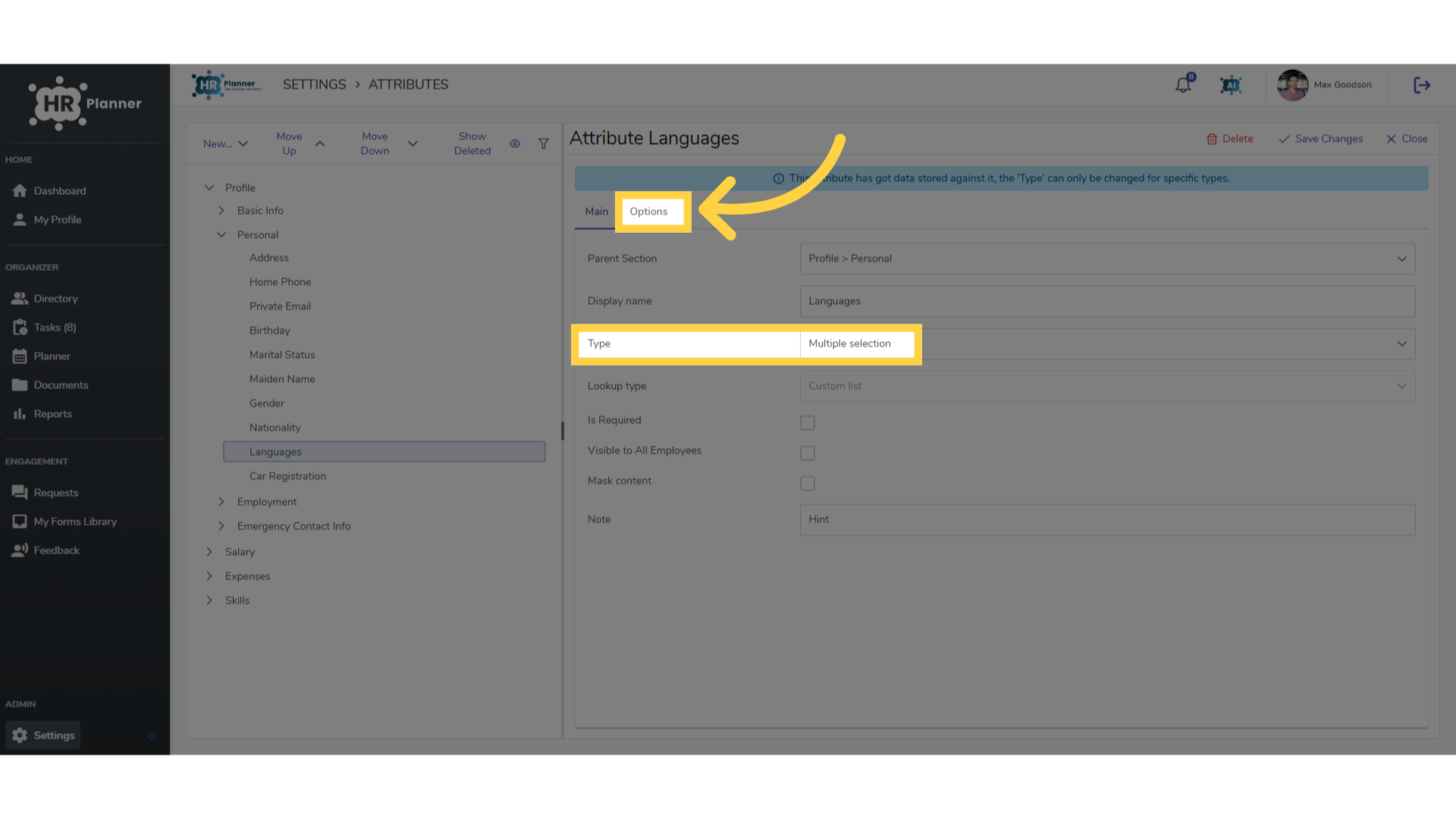Switch to the Main tab
The height and width of the screenshot is (819, 1456).
coord(596,212)
